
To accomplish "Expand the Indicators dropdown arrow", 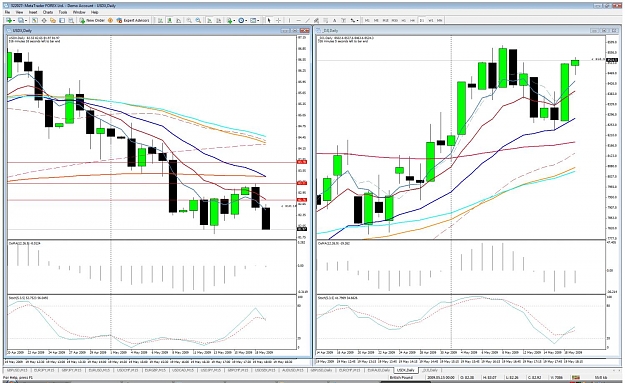I will [x=235, y=20].
